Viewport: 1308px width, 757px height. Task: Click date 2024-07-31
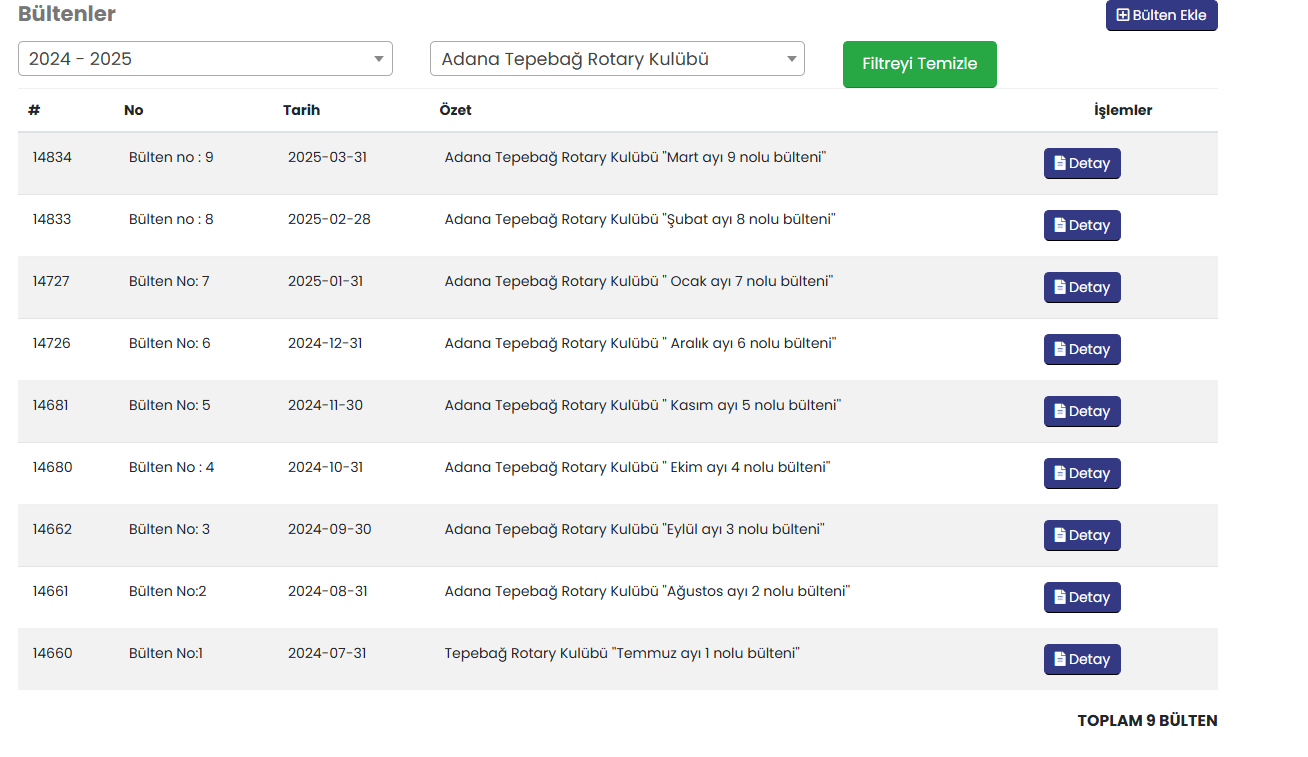pyautogui.click(x=327, y=653)
